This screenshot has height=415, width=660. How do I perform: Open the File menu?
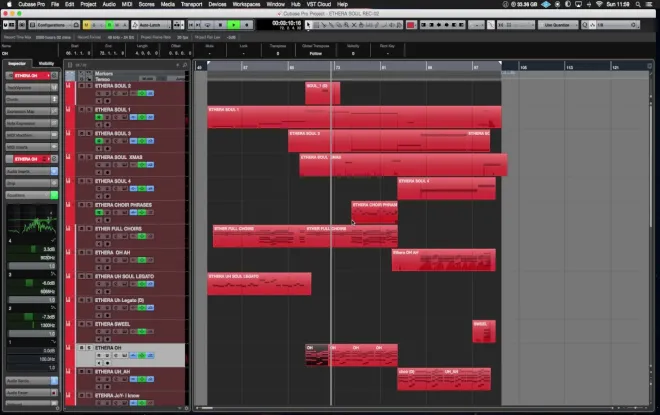click(x=55, y=4)
